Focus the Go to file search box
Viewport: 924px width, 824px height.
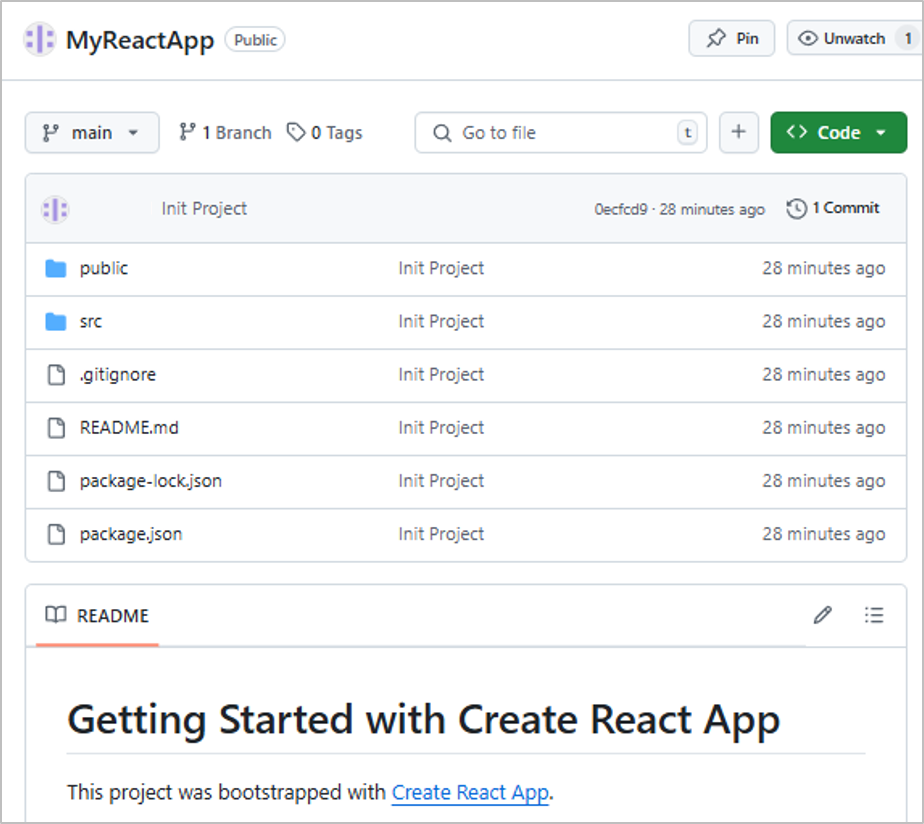560,133
